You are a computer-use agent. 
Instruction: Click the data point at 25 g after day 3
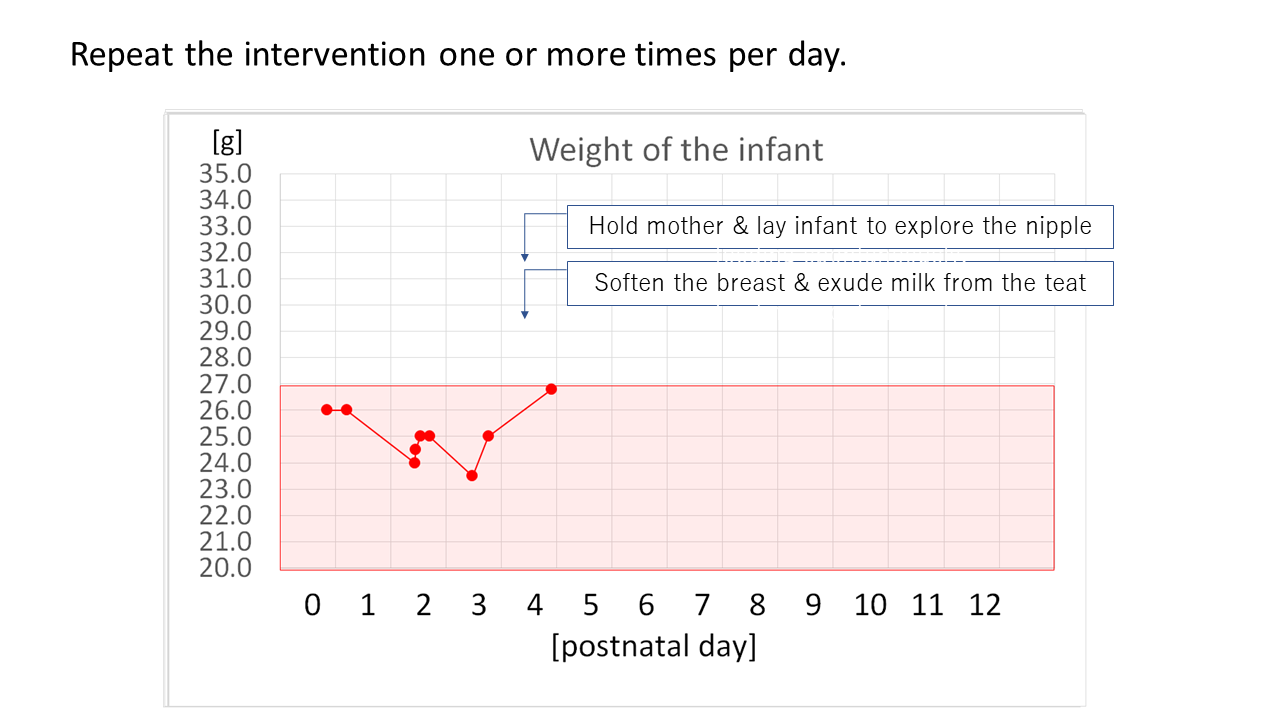(x=488, y=436)
